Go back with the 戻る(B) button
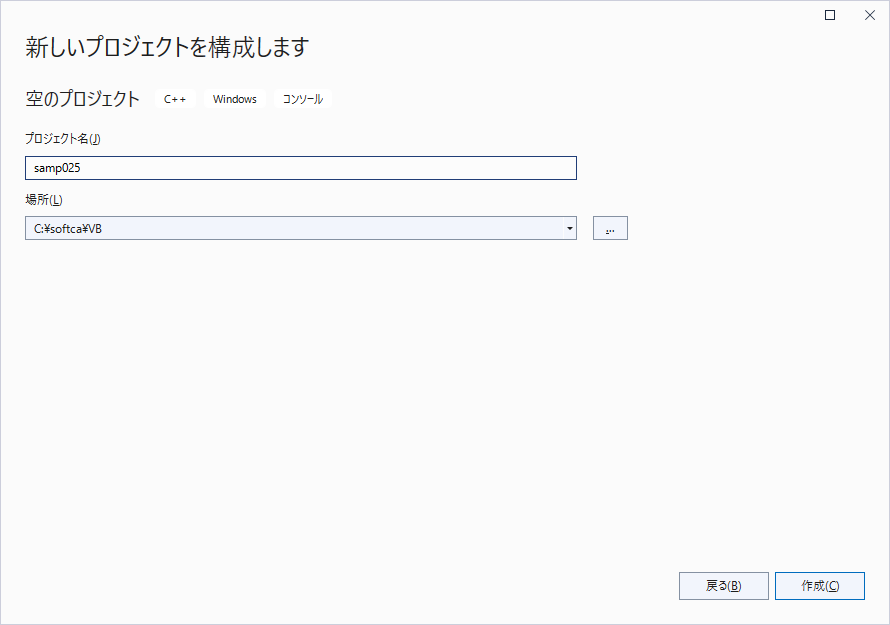890x625 pixels. pos(723,586)
